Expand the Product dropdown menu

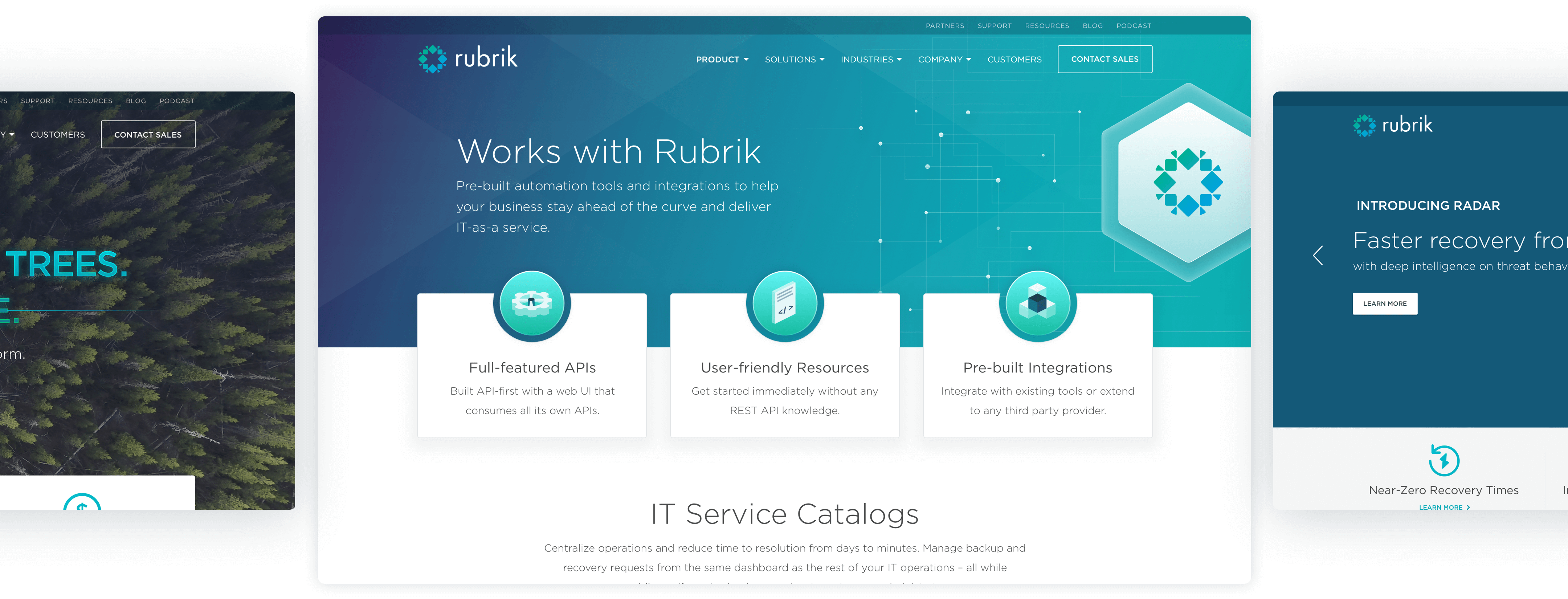[722, 60]
